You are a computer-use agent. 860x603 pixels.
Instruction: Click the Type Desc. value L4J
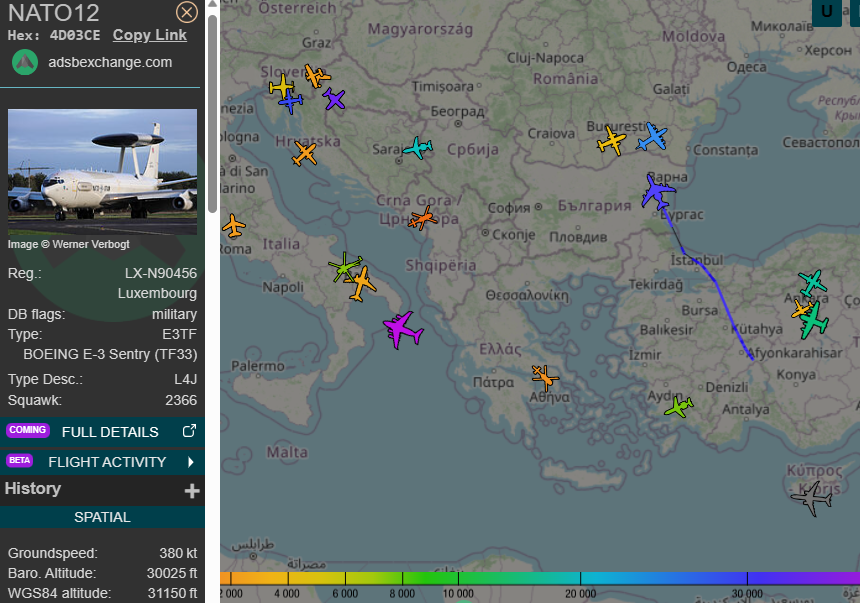click(185, 379)
